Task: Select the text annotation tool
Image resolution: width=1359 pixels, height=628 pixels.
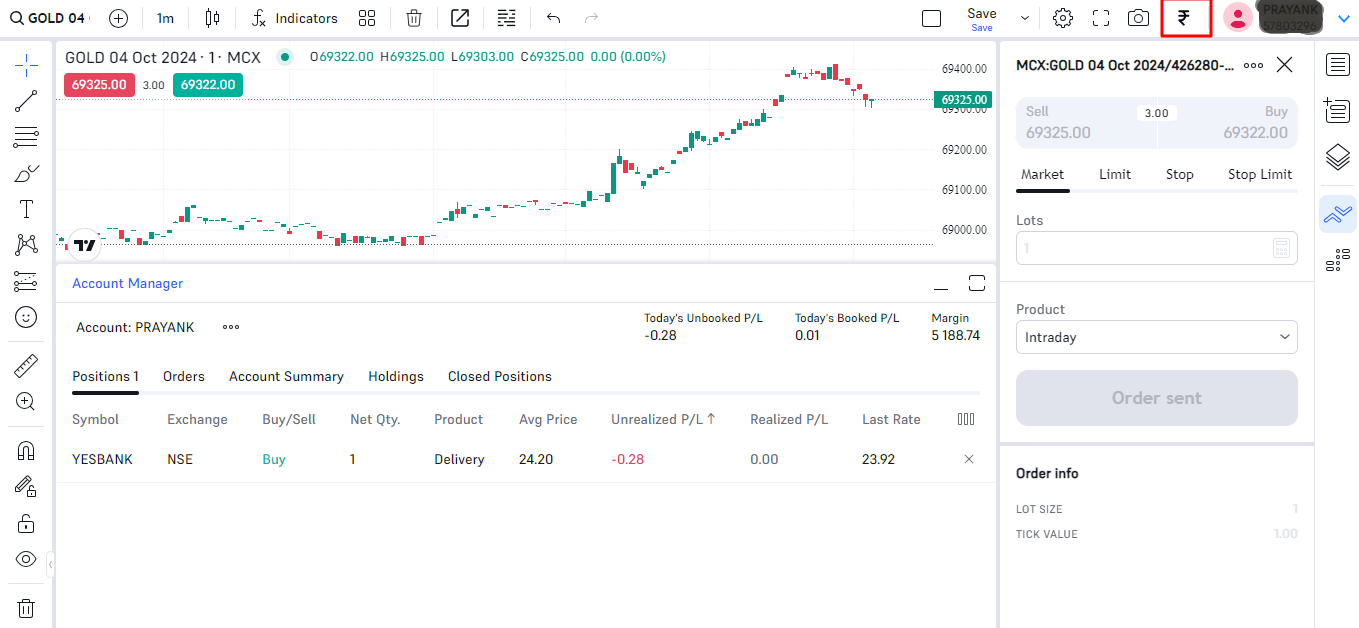Action: 26,209
